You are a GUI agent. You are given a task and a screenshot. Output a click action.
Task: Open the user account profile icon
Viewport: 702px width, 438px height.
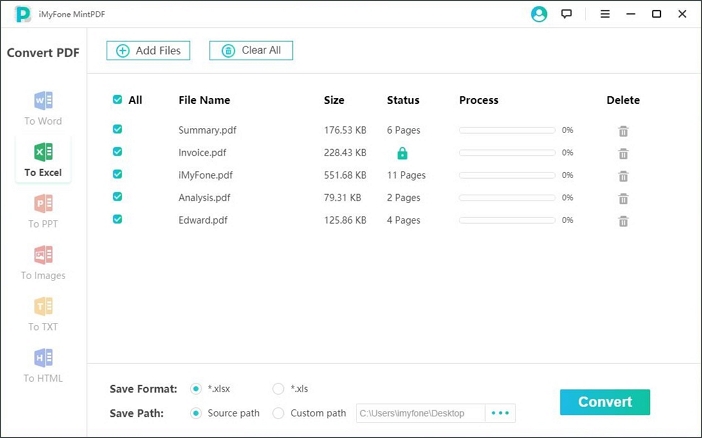point(539,14)
